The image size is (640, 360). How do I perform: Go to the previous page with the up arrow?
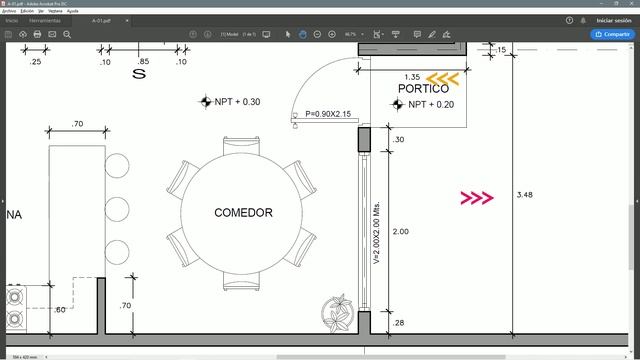193,35
